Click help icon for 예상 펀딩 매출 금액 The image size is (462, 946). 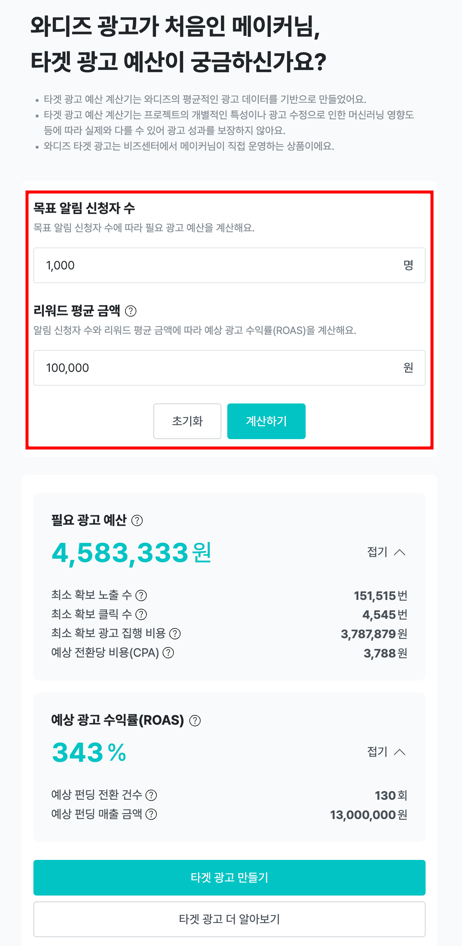click(x=151, y=814)
